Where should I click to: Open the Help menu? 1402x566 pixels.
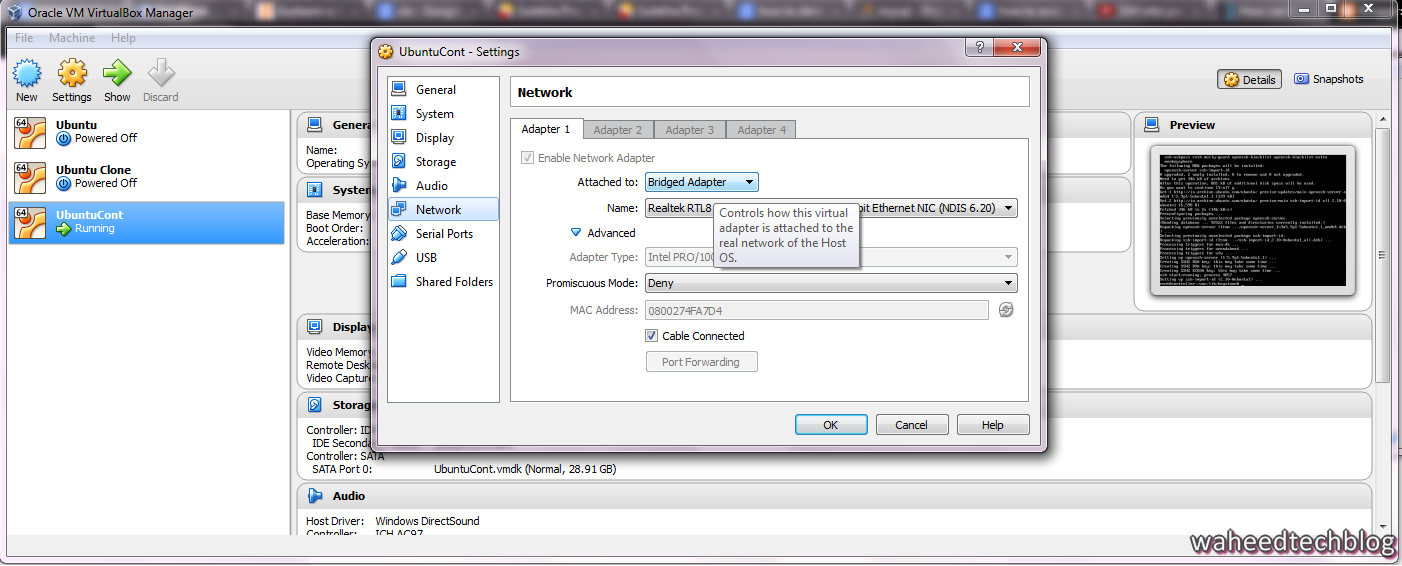tap(123, 38)
